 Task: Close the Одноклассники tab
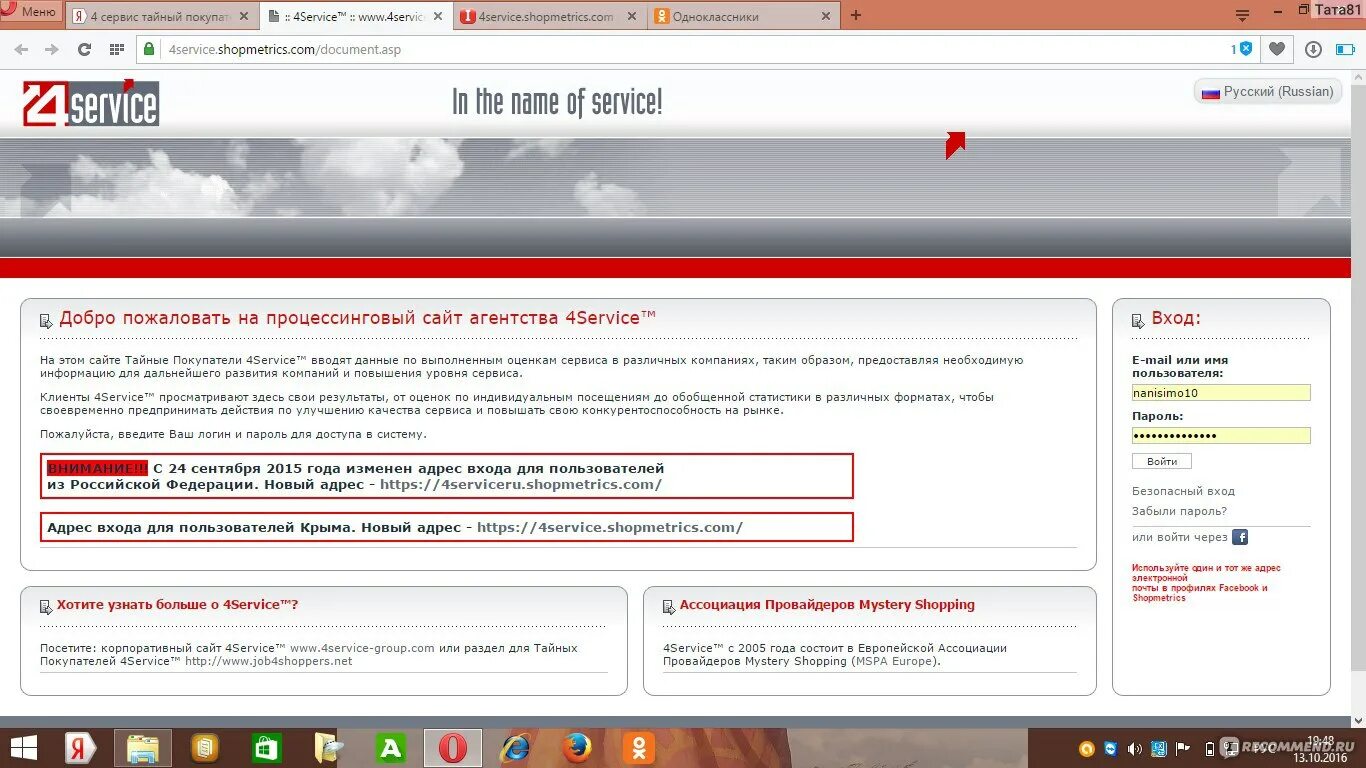point(825,16)
